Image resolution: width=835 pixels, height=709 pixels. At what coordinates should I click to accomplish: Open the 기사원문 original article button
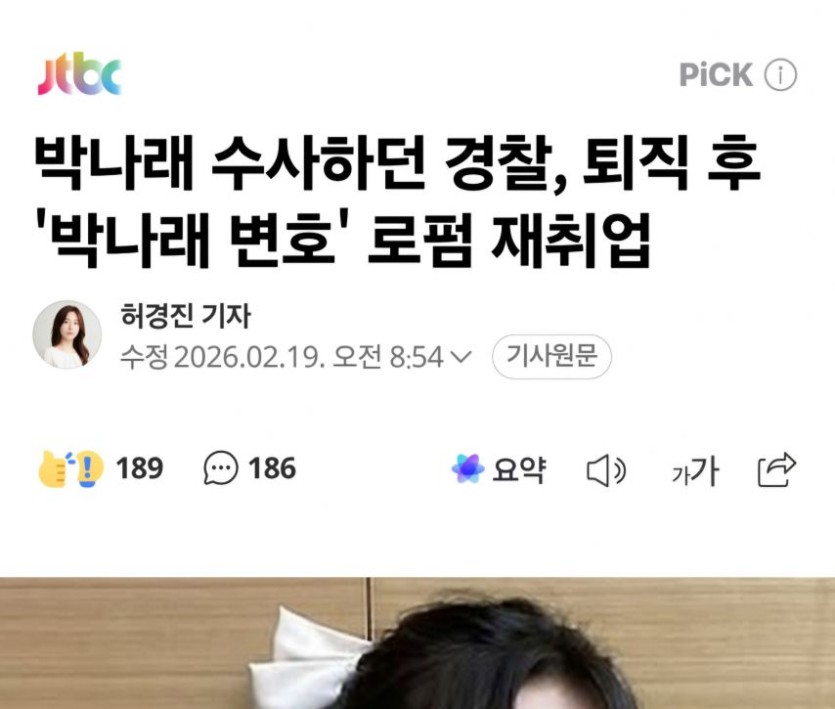(x=552, y=356)
